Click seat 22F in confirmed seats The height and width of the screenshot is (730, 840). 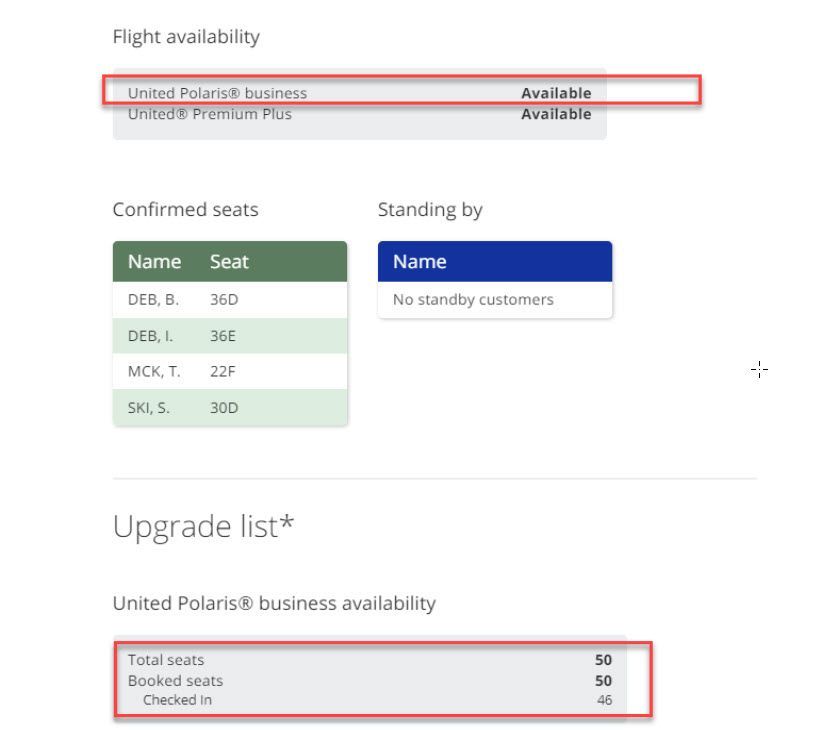coord(223,372)
